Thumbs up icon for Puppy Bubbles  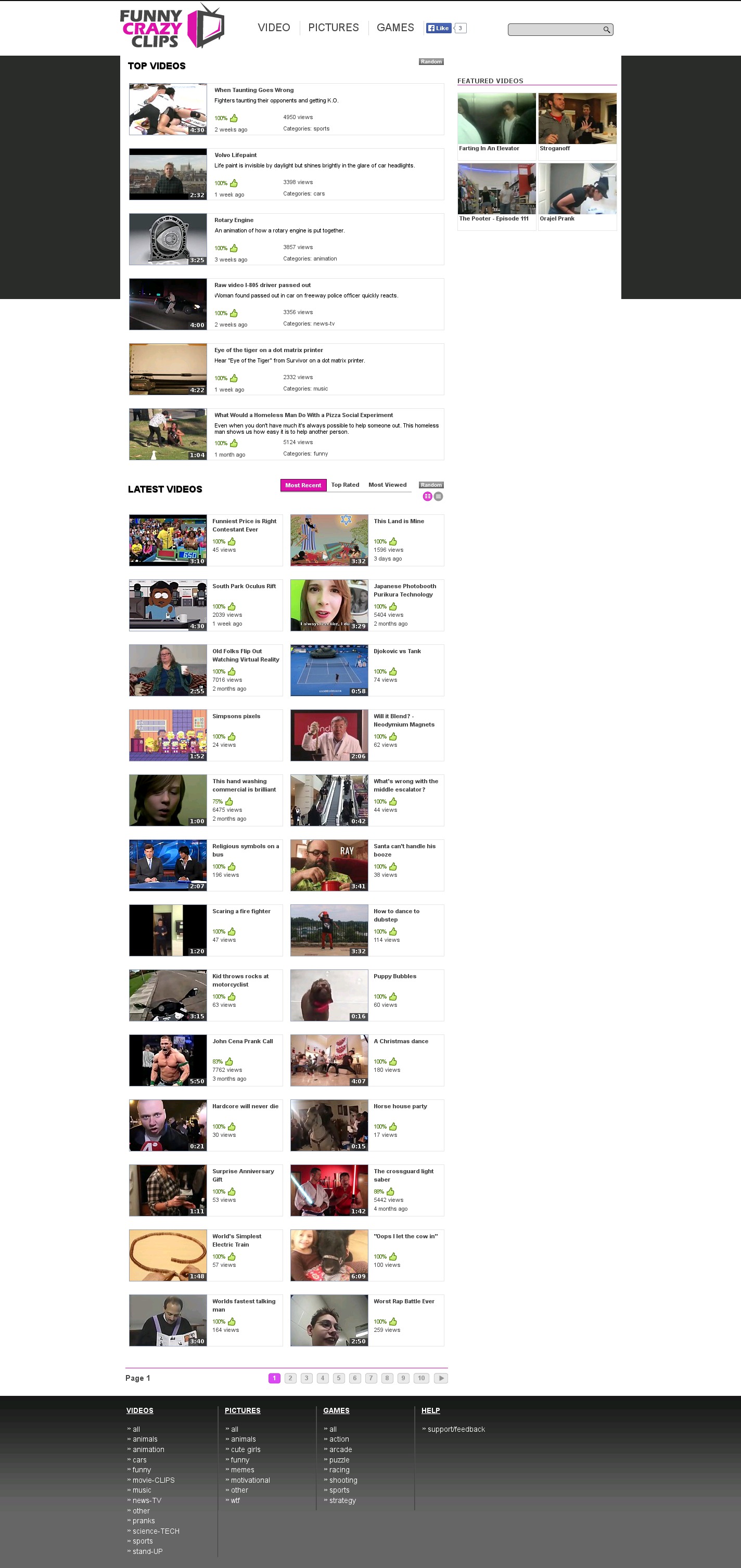[393, 996]
